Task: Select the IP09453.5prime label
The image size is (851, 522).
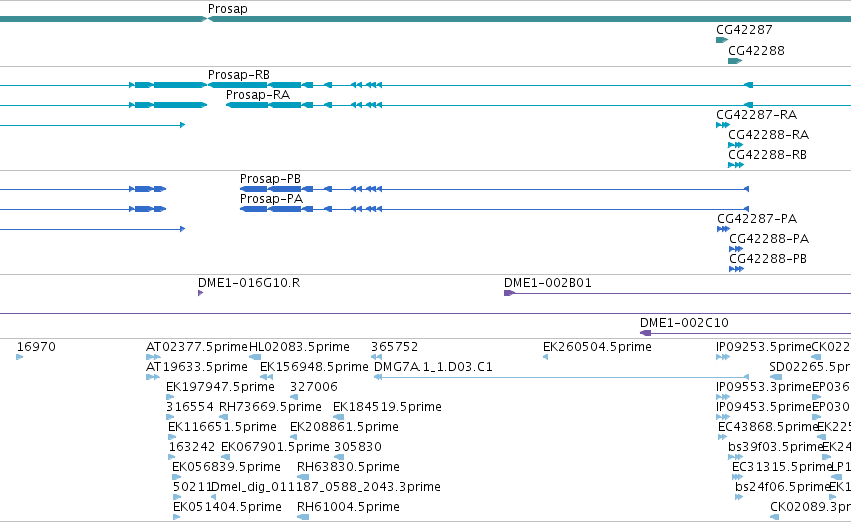Action: (764, 407)
